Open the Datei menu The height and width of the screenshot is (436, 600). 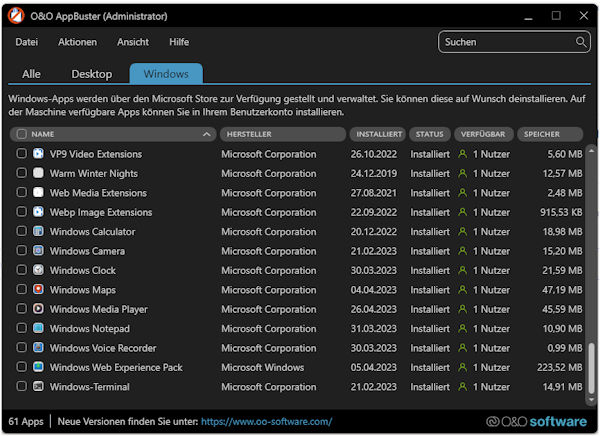26,42
